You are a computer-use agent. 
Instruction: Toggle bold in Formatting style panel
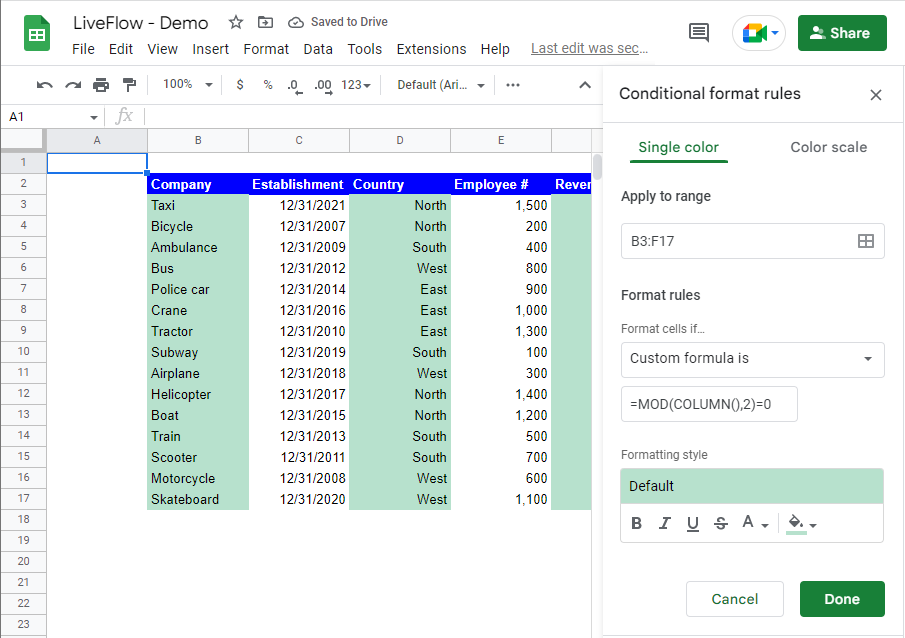point(637,522)
